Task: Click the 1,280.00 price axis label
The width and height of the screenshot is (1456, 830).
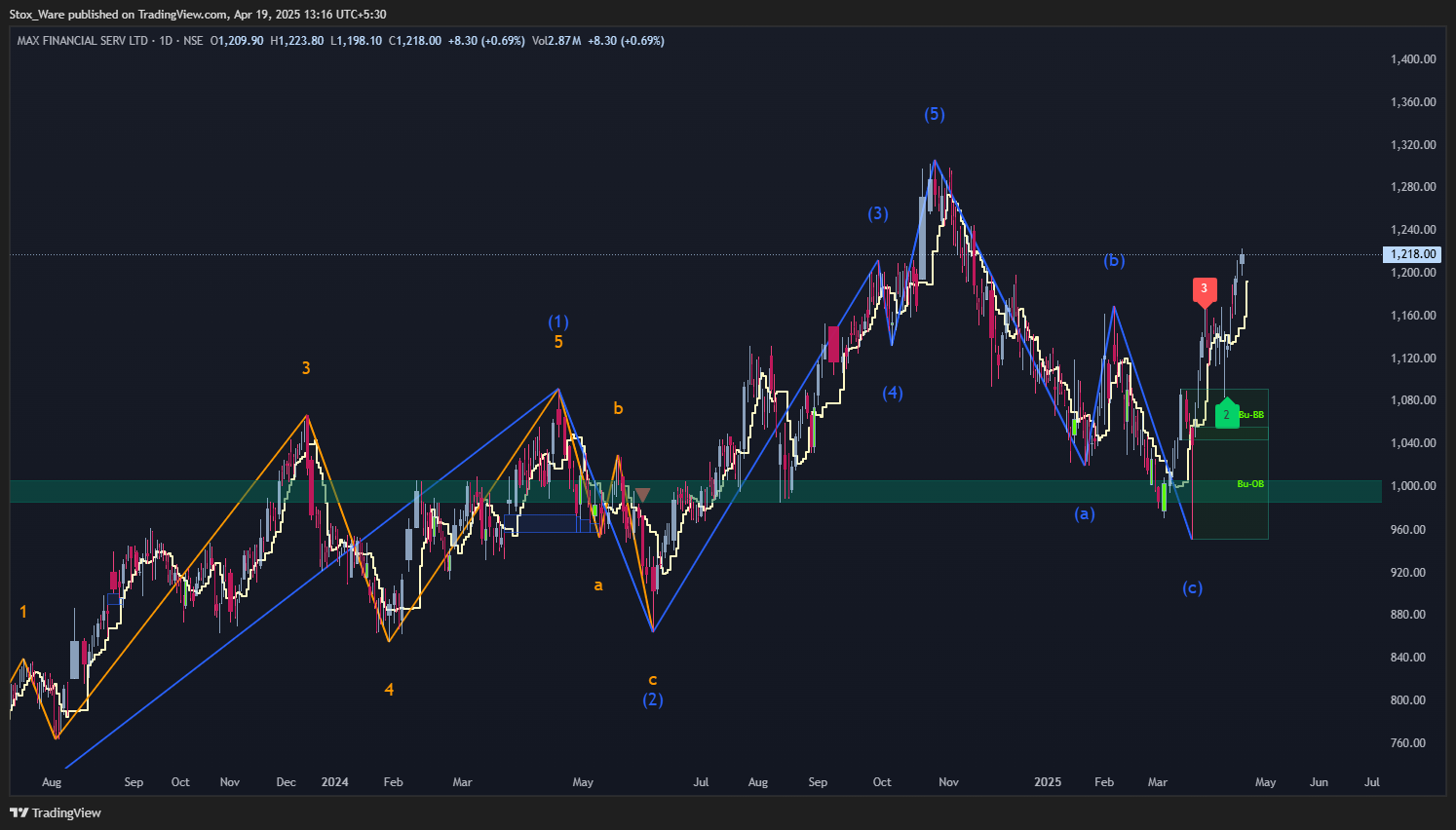Action: pos(1413,187)
